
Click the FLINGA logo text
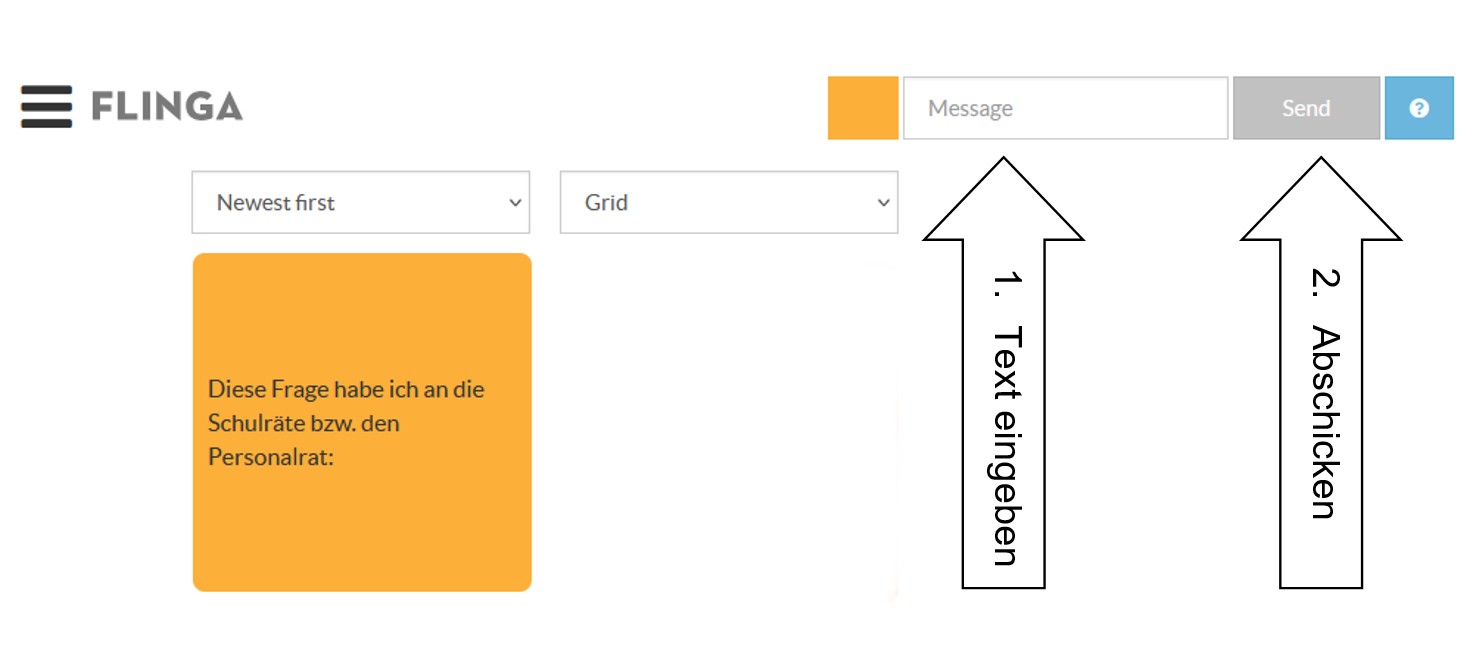[x=167, y=106]
